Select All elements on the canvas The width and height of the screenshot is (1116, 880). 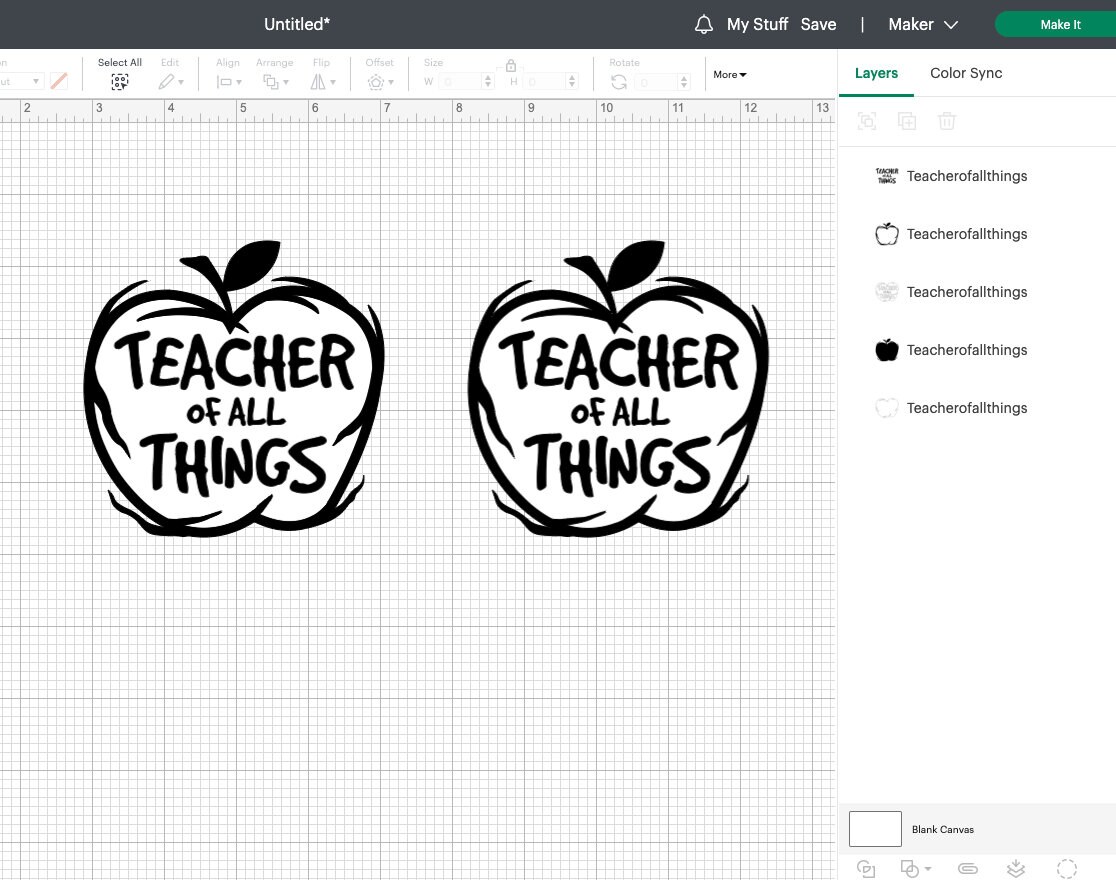pos(120,82)
